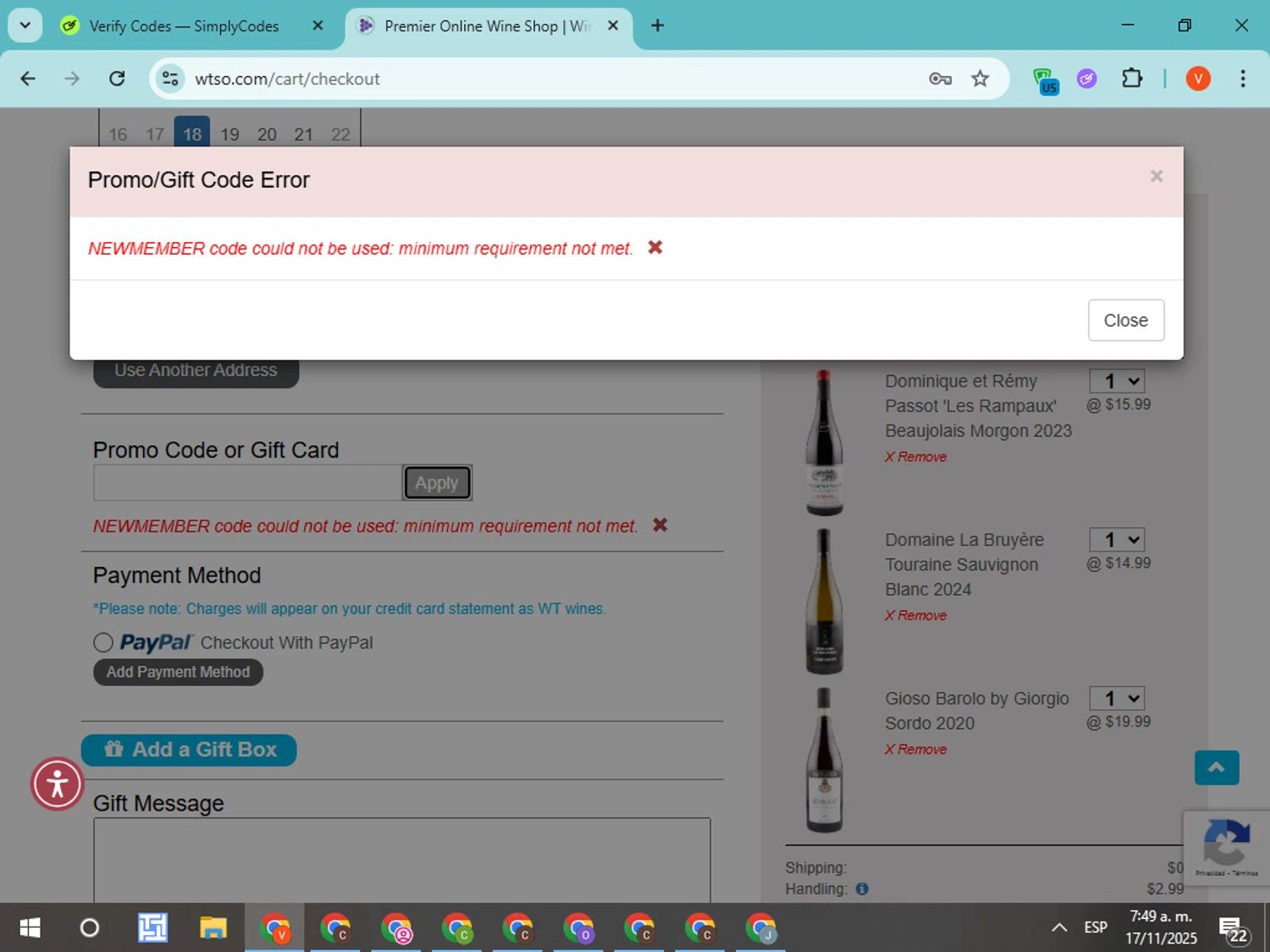The width and height of the screenshot is (1270, 952).
Task: Dismiss the NEWMEMBER error below the promo field
Action: 660,526
